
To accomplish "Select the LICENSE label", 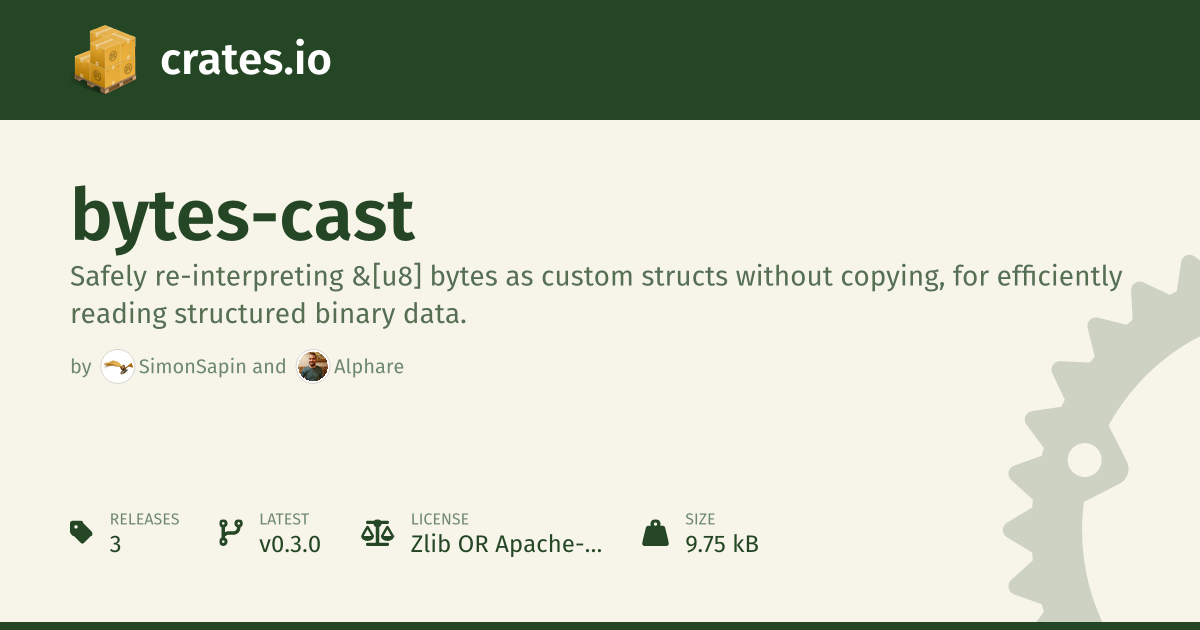I will point(440,519).
